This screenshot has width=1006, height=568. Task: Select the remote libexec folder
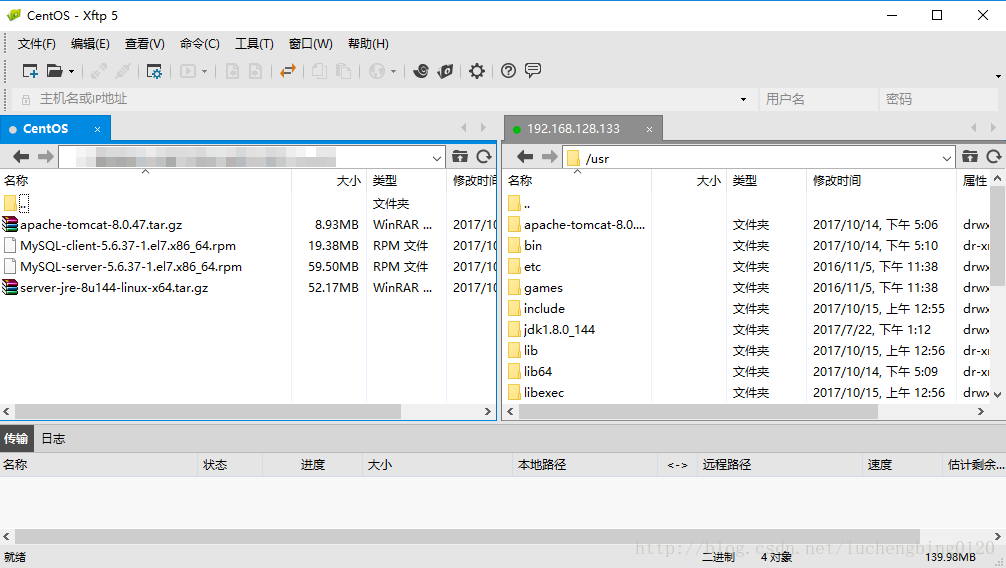543,393
